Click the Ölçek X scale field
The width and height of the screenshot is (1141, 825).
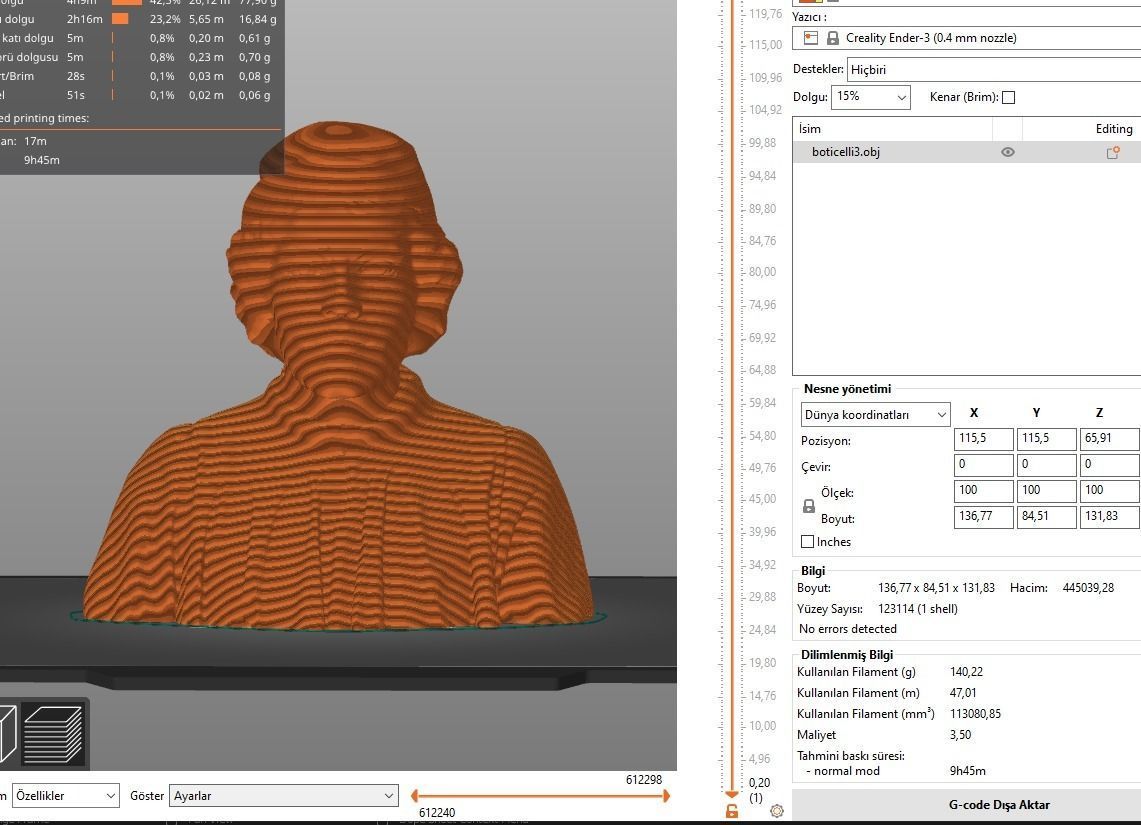pos(984,491)
